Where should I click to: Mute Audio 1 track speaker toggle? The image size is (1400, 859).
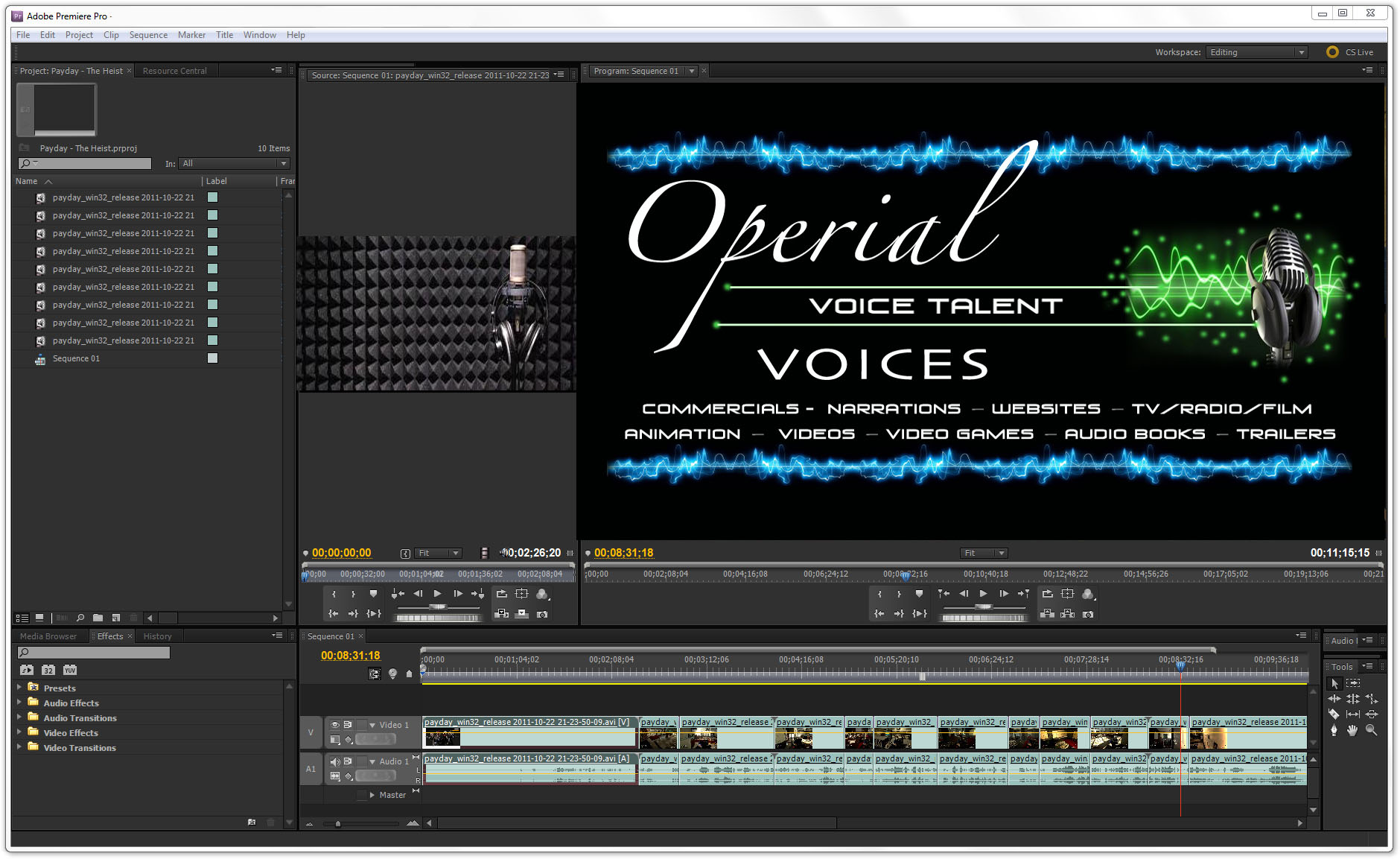pos(335,761)
